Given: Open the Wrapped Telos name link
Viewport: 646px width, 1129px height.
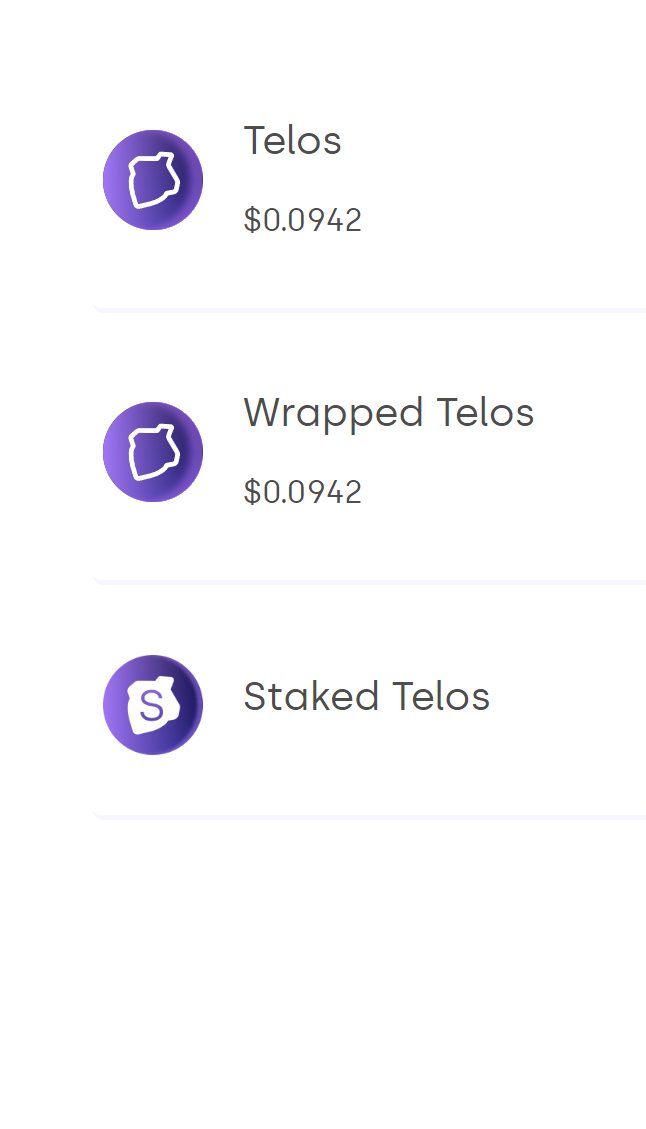Looking at the screenshot, I should click(x=388, y=413).
